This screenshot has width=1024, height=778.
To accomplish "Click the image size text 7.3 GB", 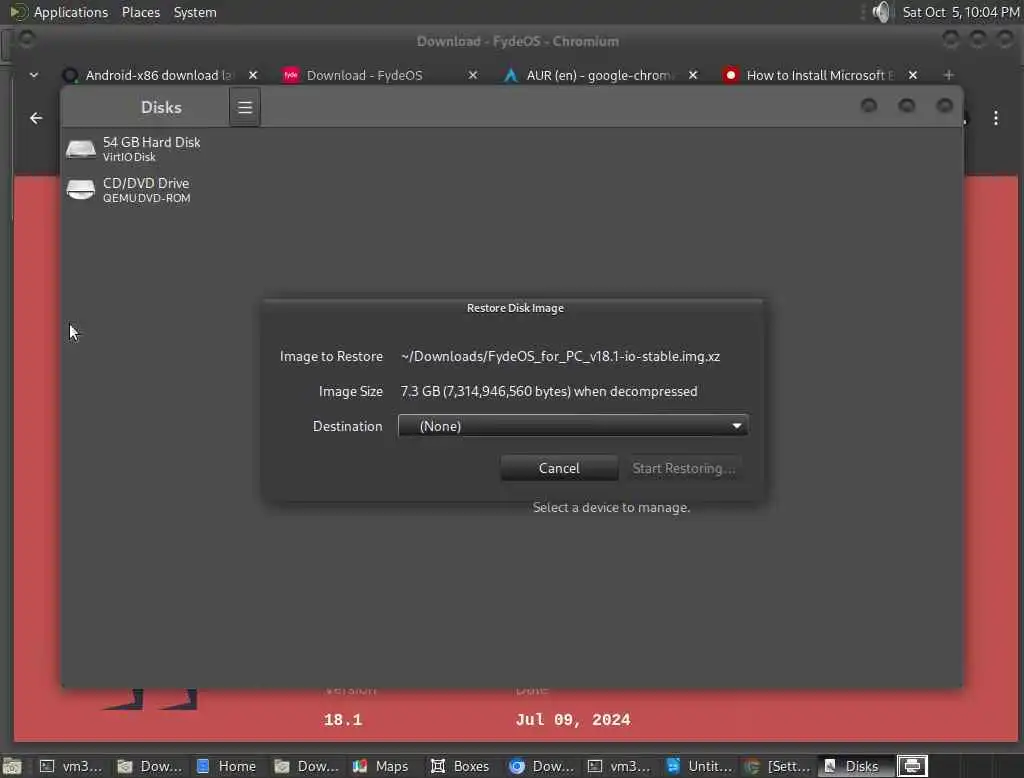I will tap(549, 391).
